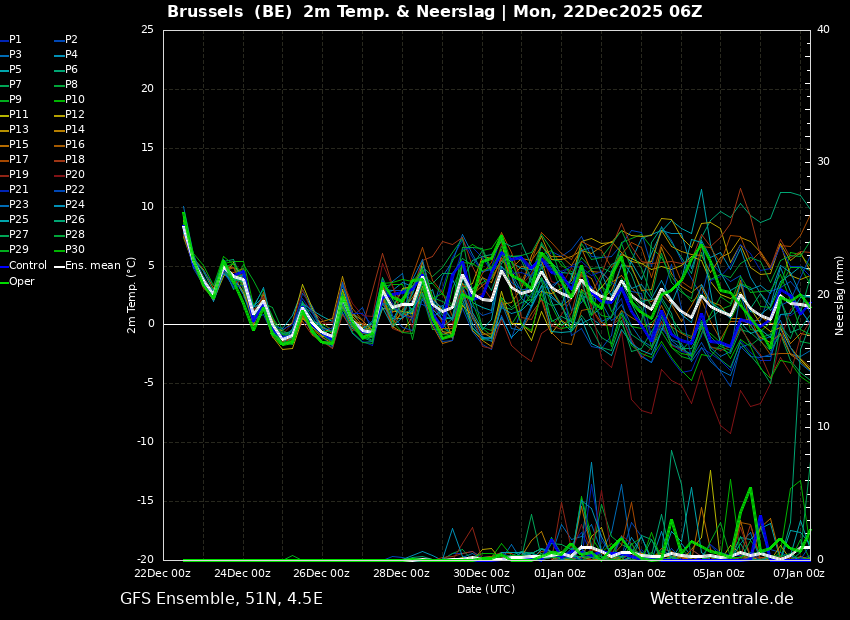Select the P10 legend entry
The image size is (850, 620).
[x=74, y=100]
